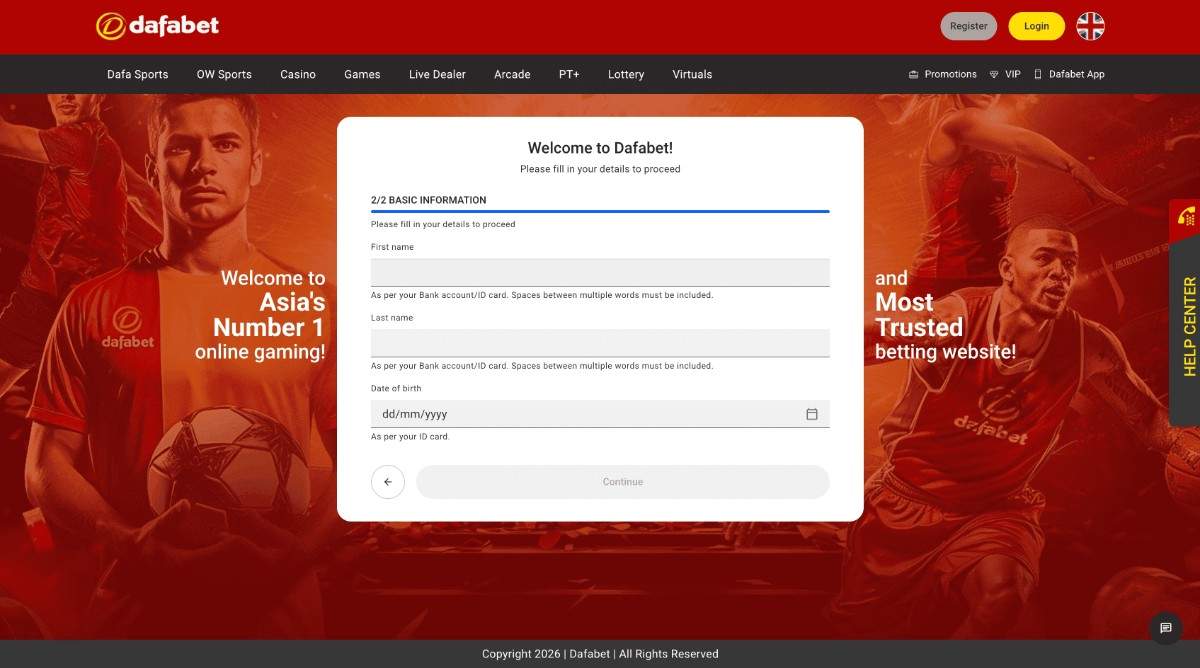Screen dimensions: 1200x668
Task: Open Live Dealer menu item
Action: pyautogui.click(x=437, y=74)
